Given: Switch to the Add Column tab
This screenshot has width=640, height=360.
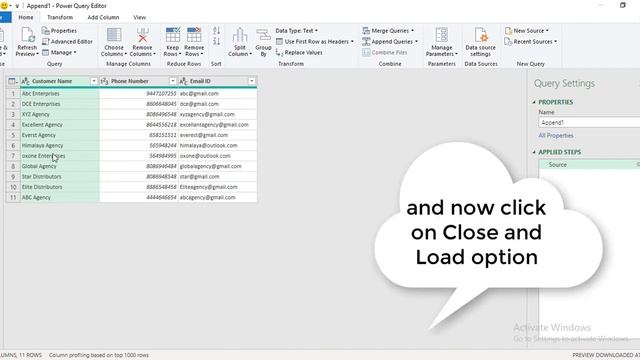Looking at the screenshot, I should [103, 17].
